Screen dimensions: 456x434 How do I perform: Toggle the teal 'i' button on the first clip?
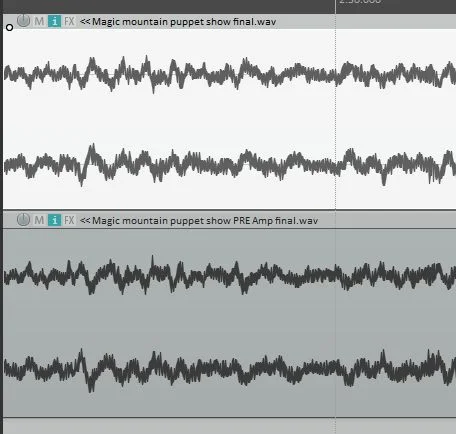[x=54, y=22]
